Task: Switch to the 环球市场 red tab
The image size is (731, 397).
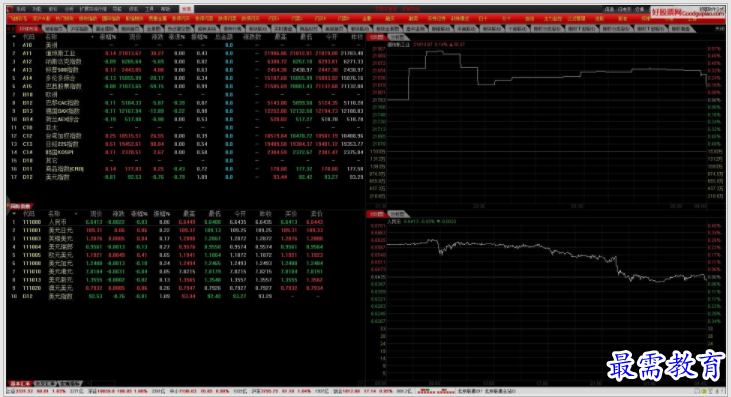Action: click(29, 28)
